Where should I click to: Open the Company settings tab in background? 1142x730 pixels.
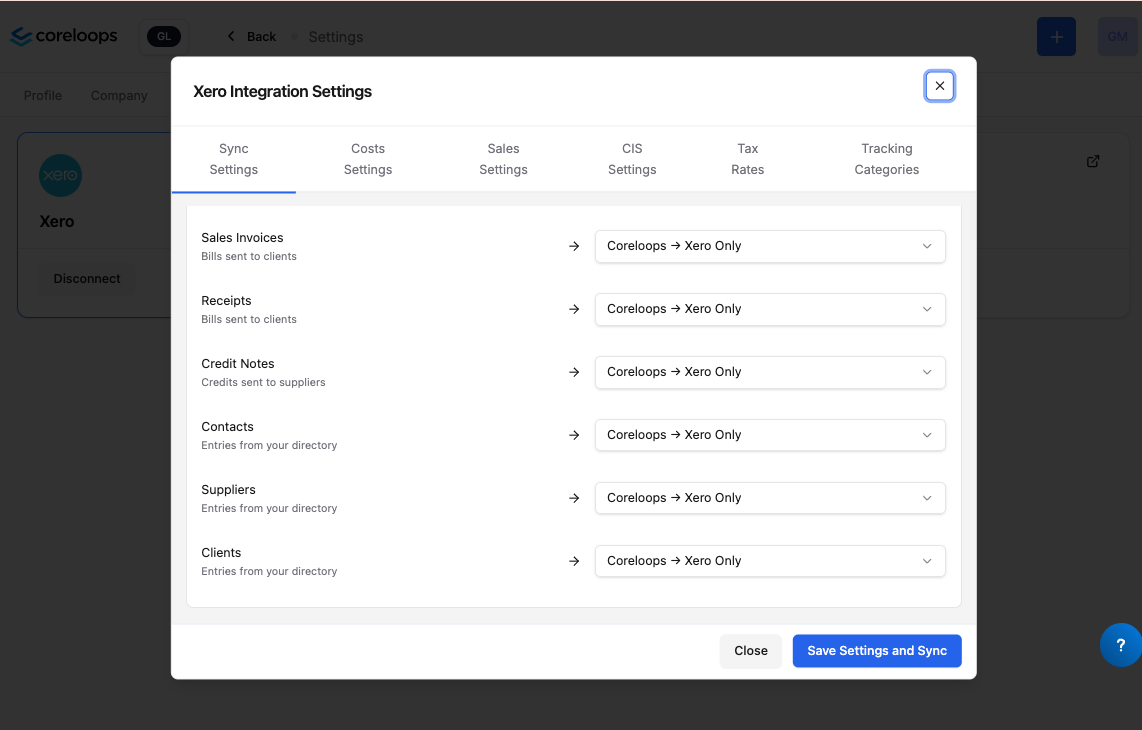(119, 95)
